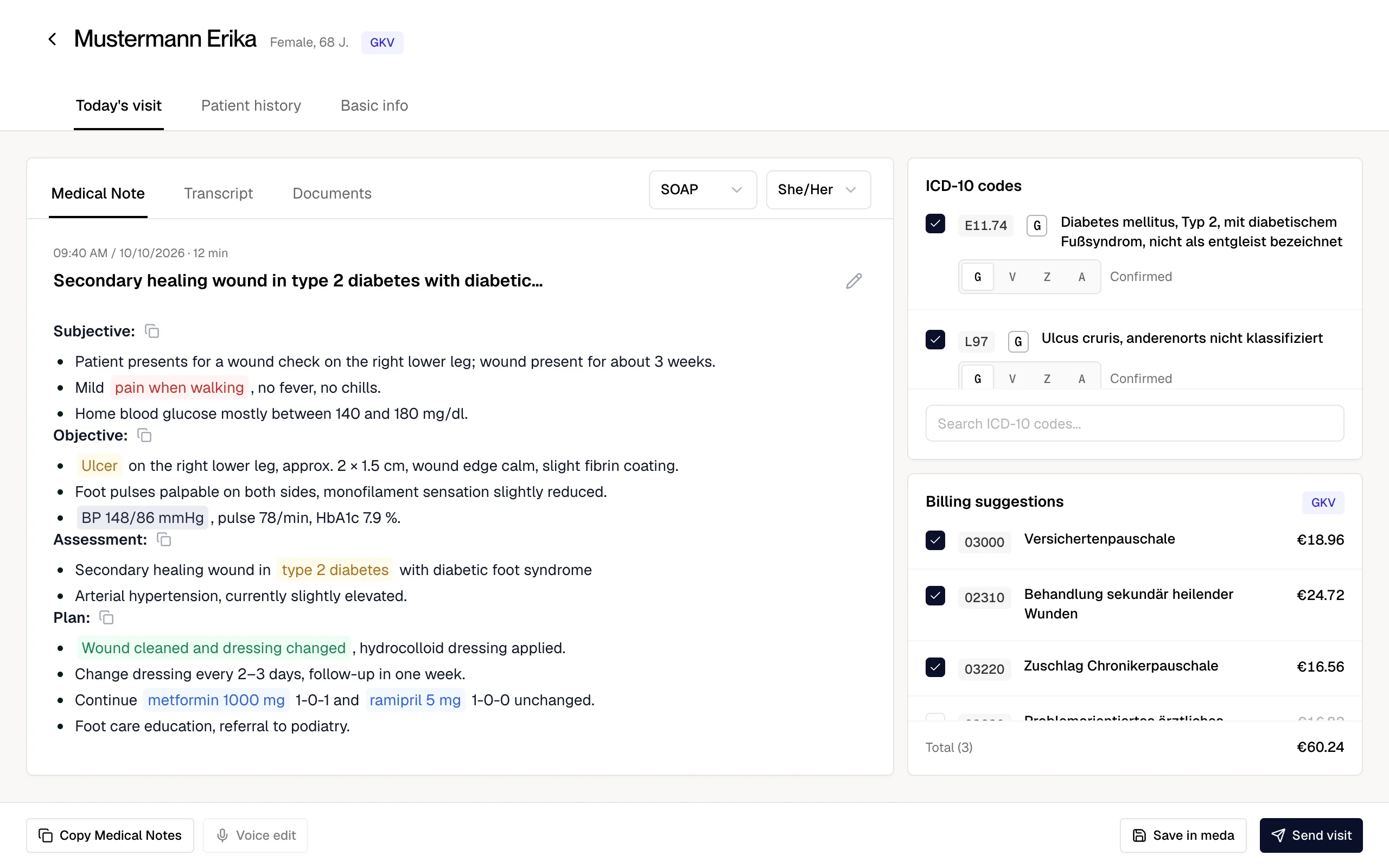Set E11.74 certainty to A
This screenshot has height=868, width=1389.
1082,277
